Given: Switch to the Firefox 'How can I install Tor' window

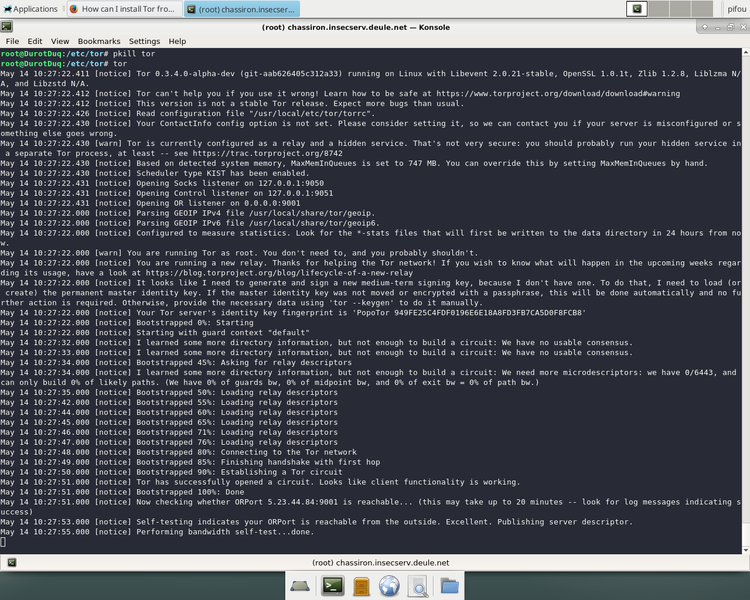Looking at the screenshot, I should click(123, 8).
